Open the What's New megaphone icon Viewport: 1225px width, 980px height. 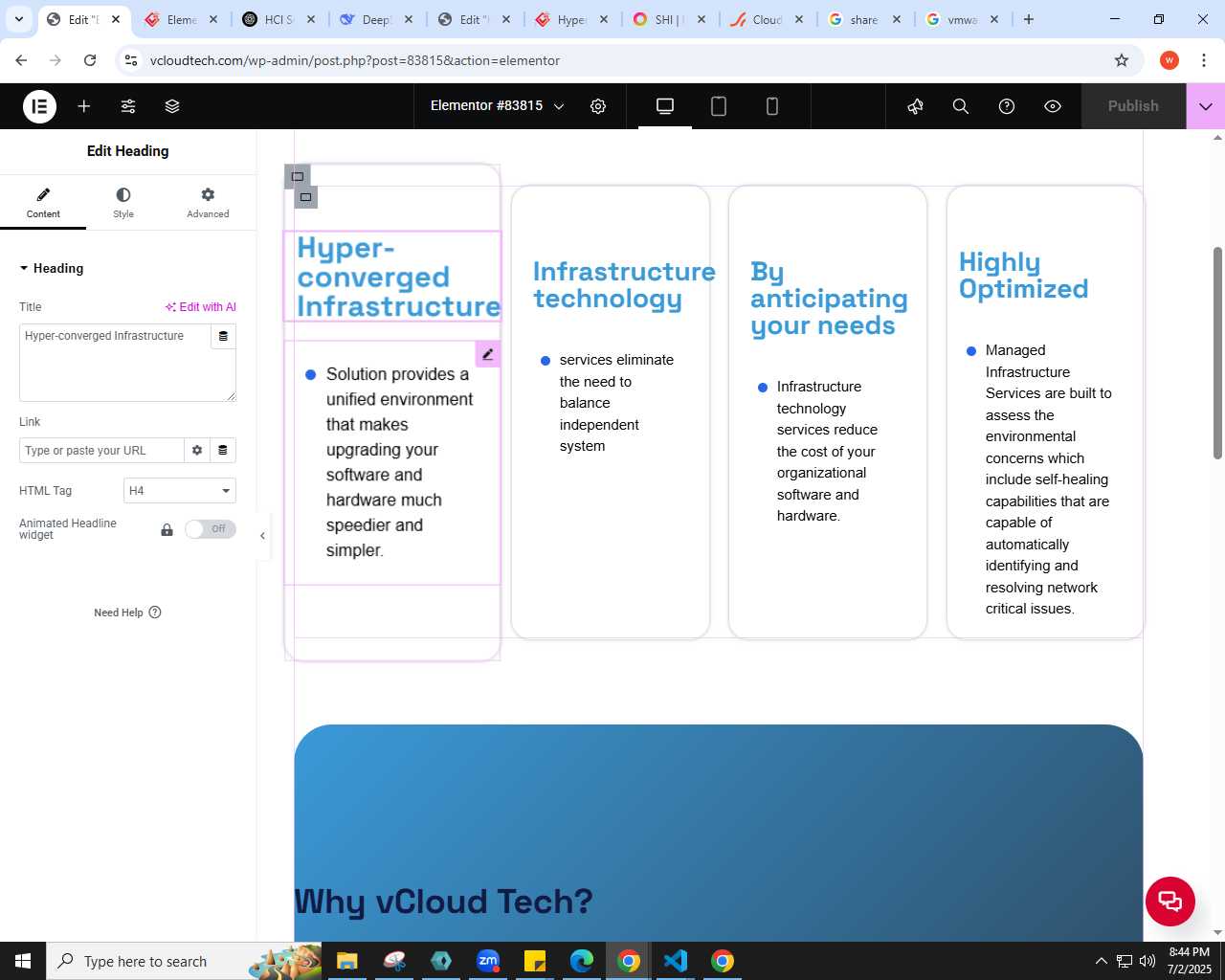tap(916, 106)
